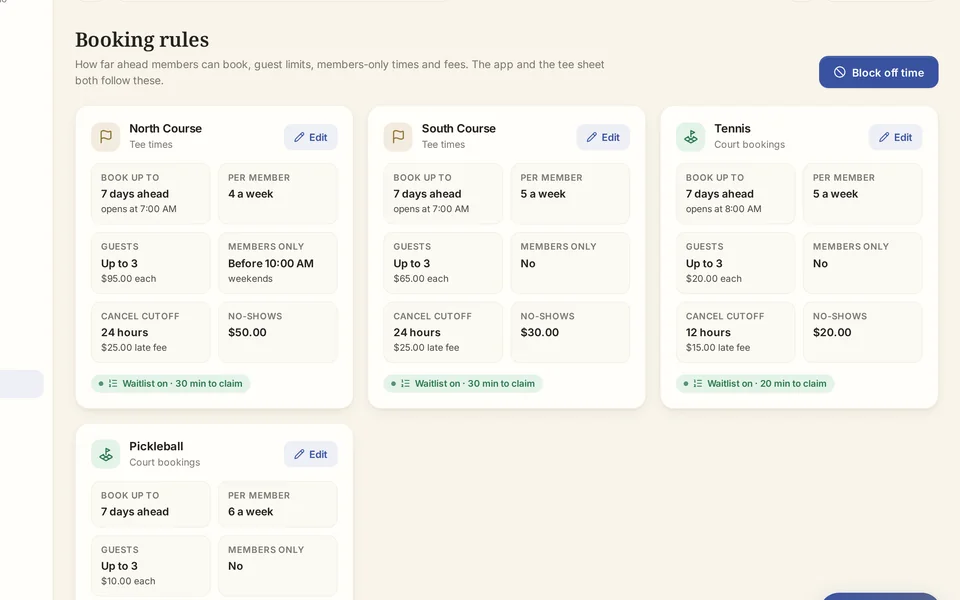Select South Course '5 a week' tile
This screenshot has width=960, height=600.
point(570,193)
